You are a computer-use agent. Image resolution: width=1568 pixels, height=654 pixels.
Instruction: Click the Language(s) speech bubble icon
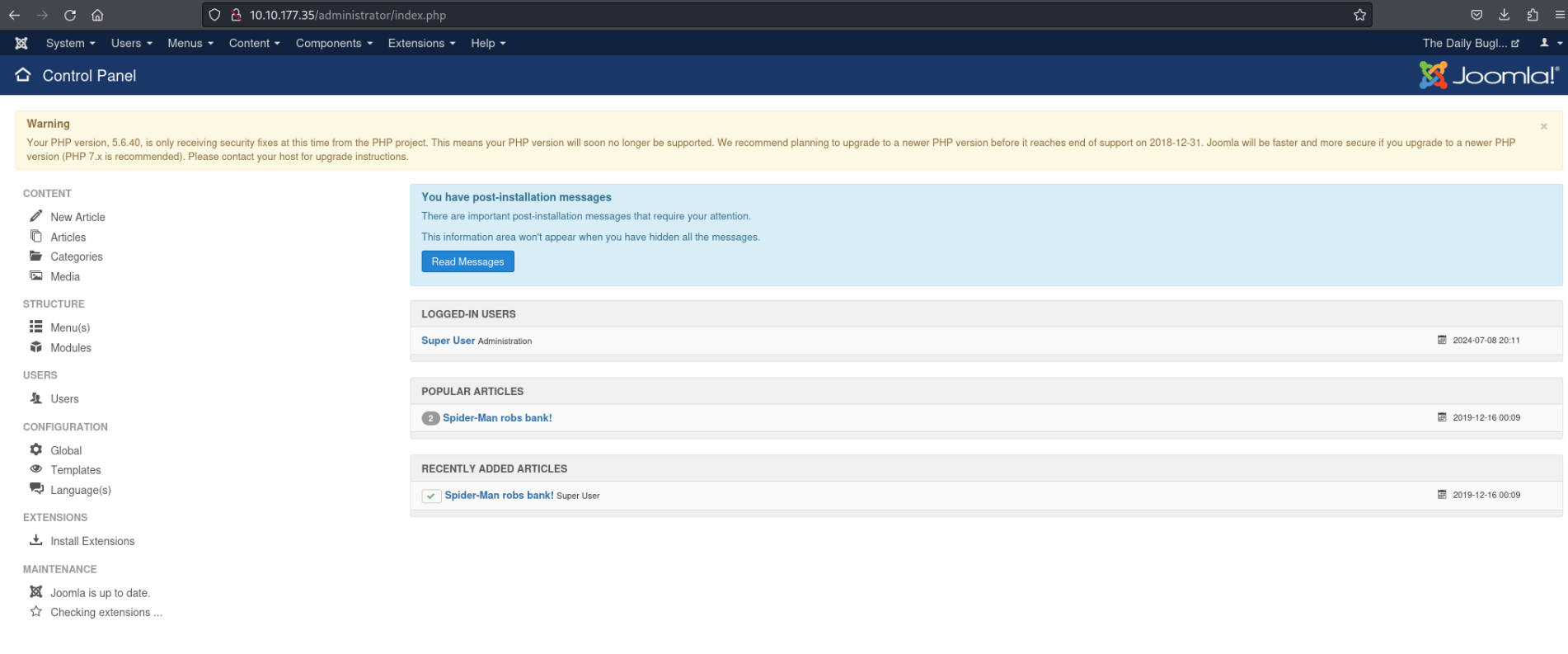[36, 488]
